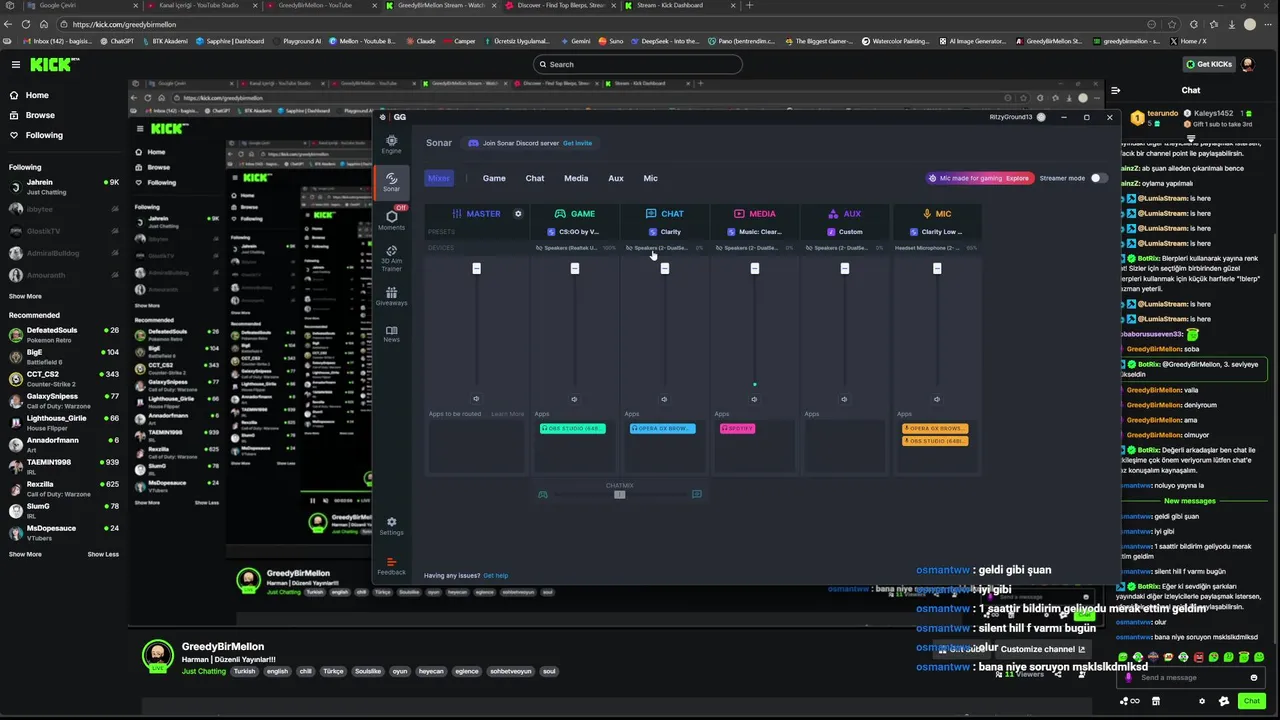The image size is (1280, 720).
Task: Select the Sonar icon in GG sidebar
Action: (391, 182)
